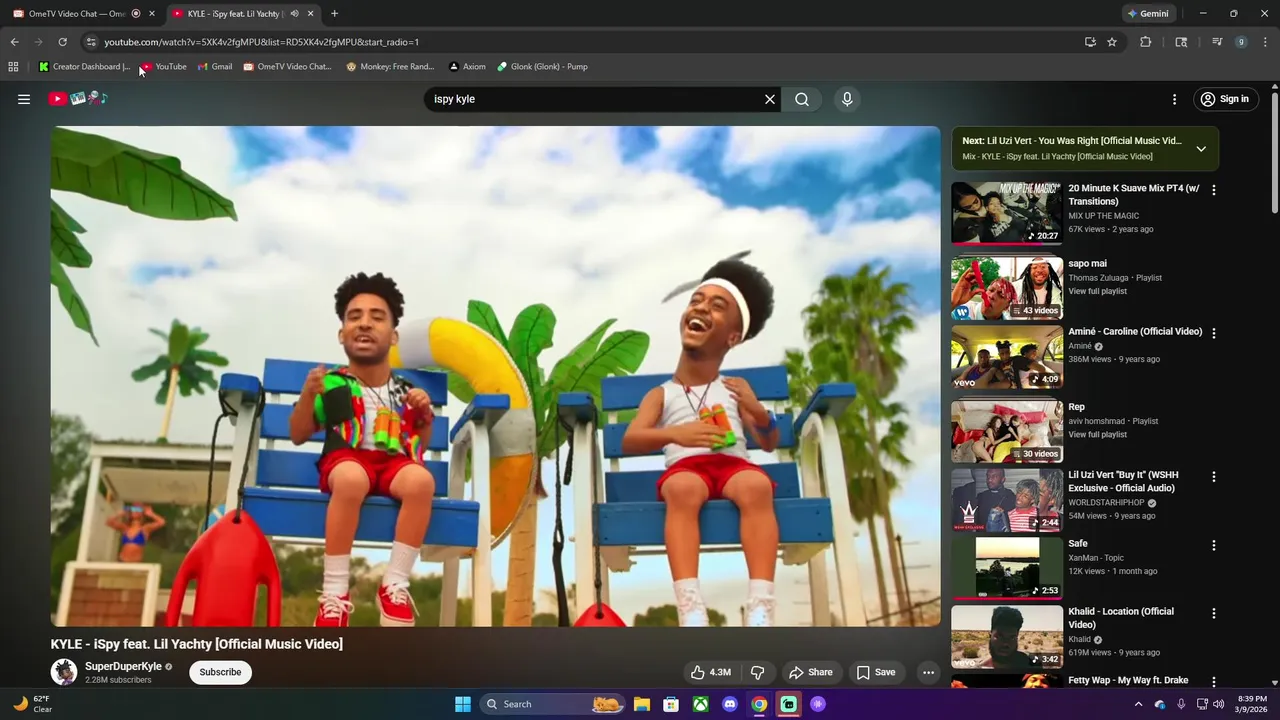The height and width of the screenshot is (720, 1280).
Task: Open the Chrome apps grid in bookmarks bar
Action: tap(13, 67)
